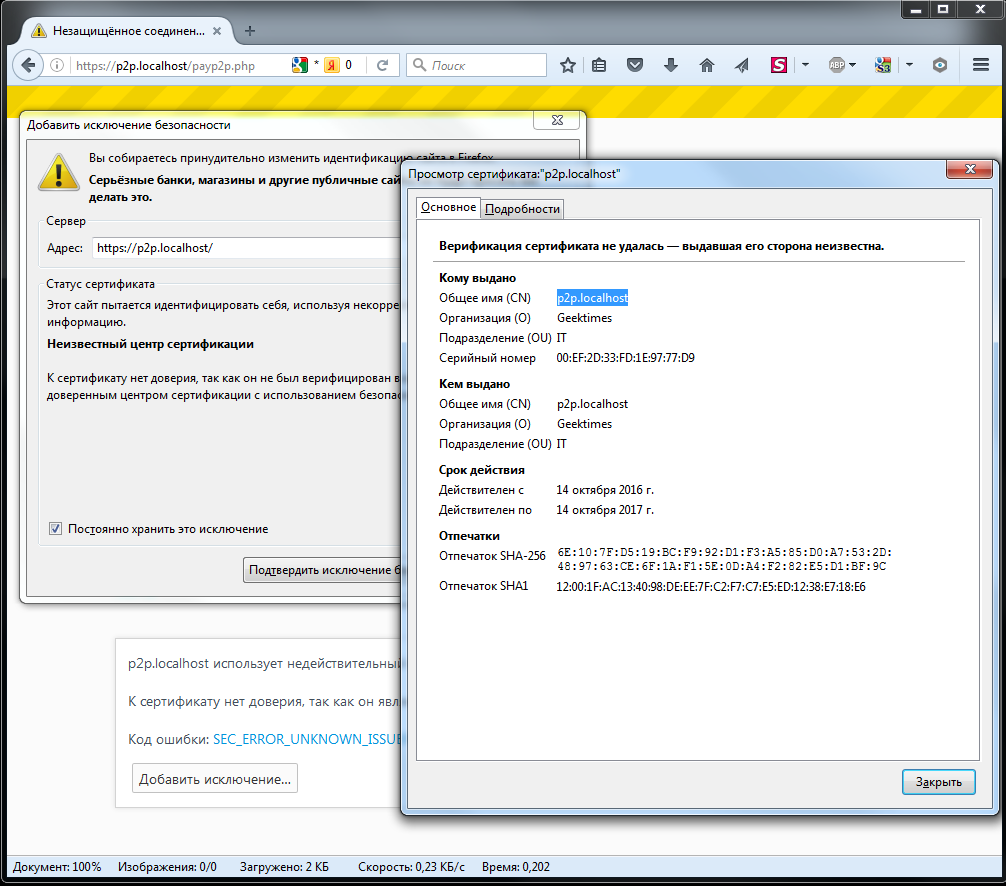The image size is (1006, 886).
Task: Click the yellow warning triangle in exception dialog
Action: 58,172
